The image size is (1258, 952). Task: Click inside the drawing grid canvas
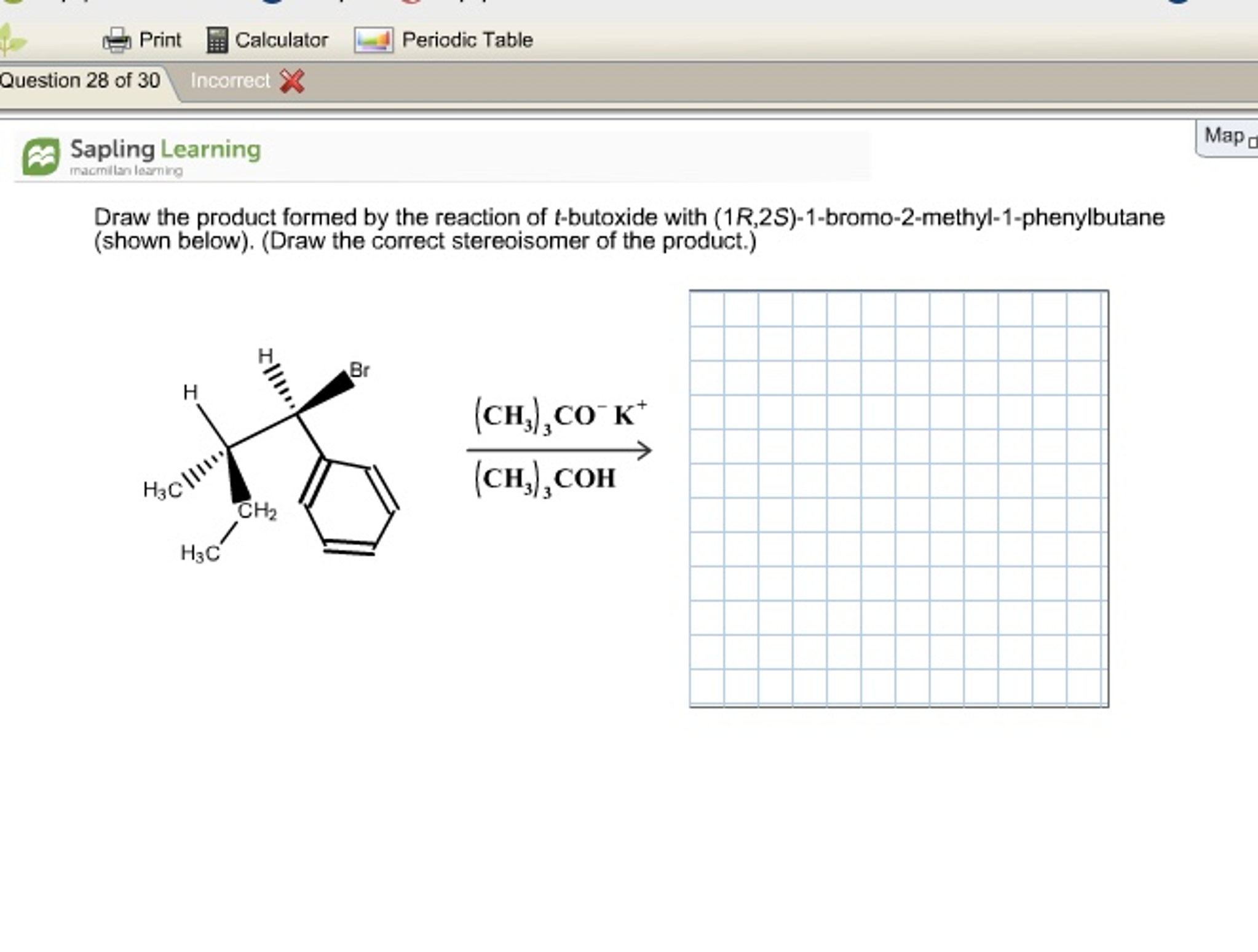point(899,499)
